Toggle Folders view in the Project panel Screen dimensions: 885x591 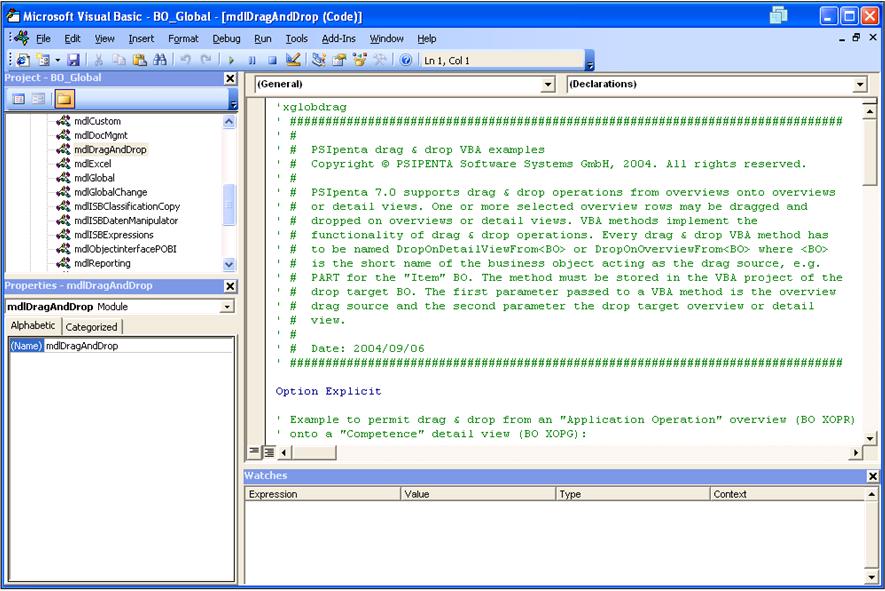pos(64,99)
